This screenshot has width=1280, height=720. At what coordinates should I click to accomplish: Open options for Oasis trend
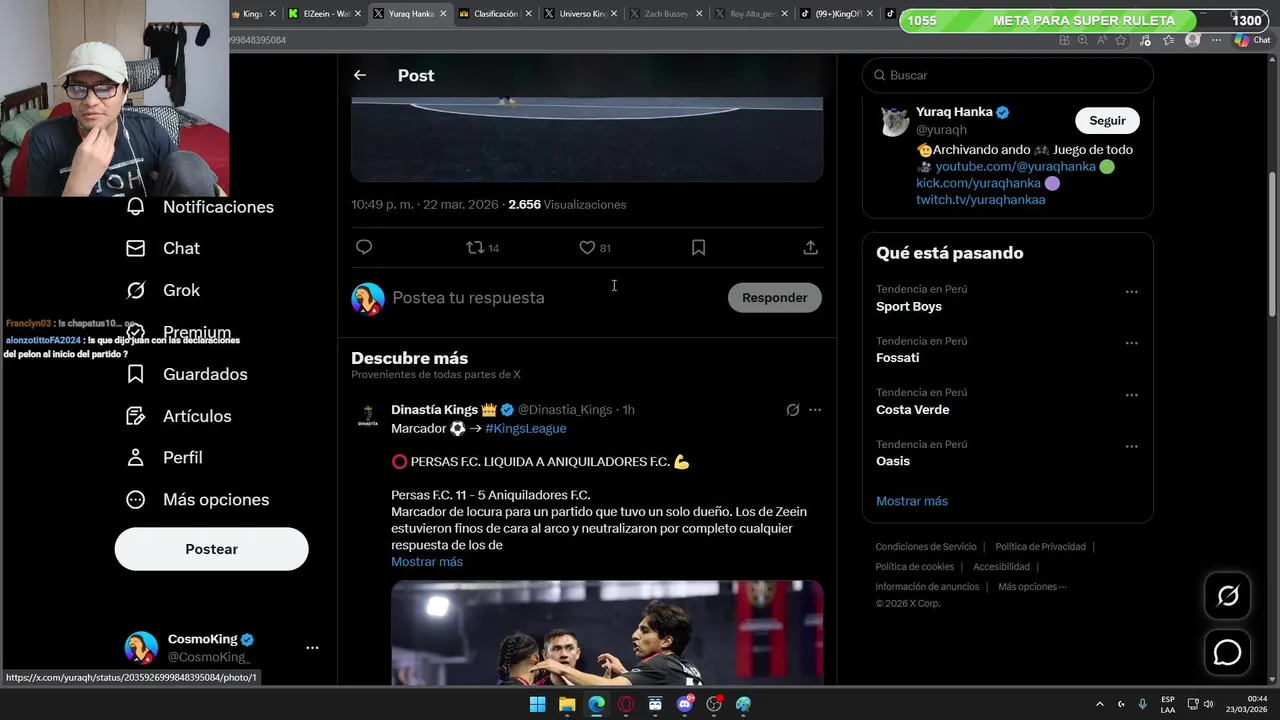pyautogui.click(x=1131, y=447)
